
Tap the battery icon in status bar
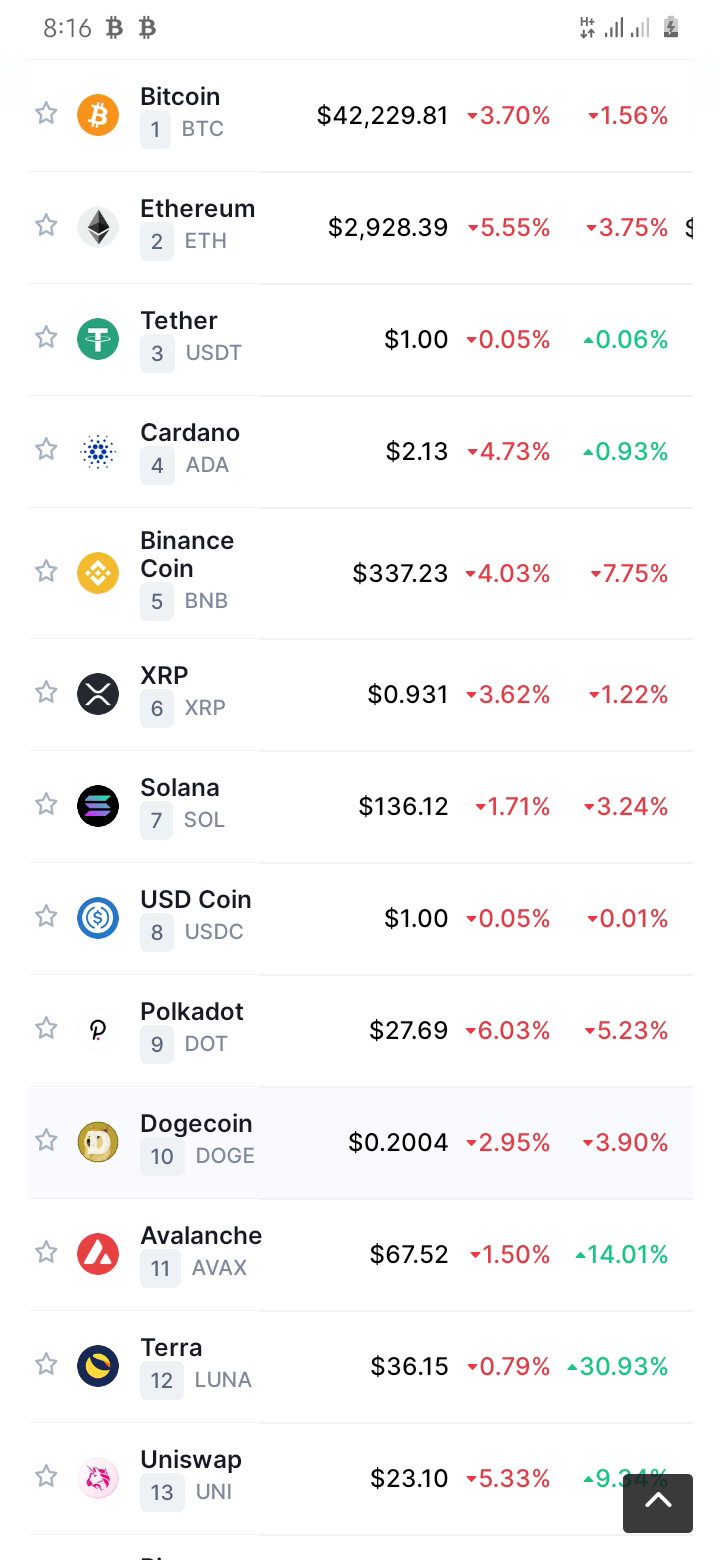671,28
